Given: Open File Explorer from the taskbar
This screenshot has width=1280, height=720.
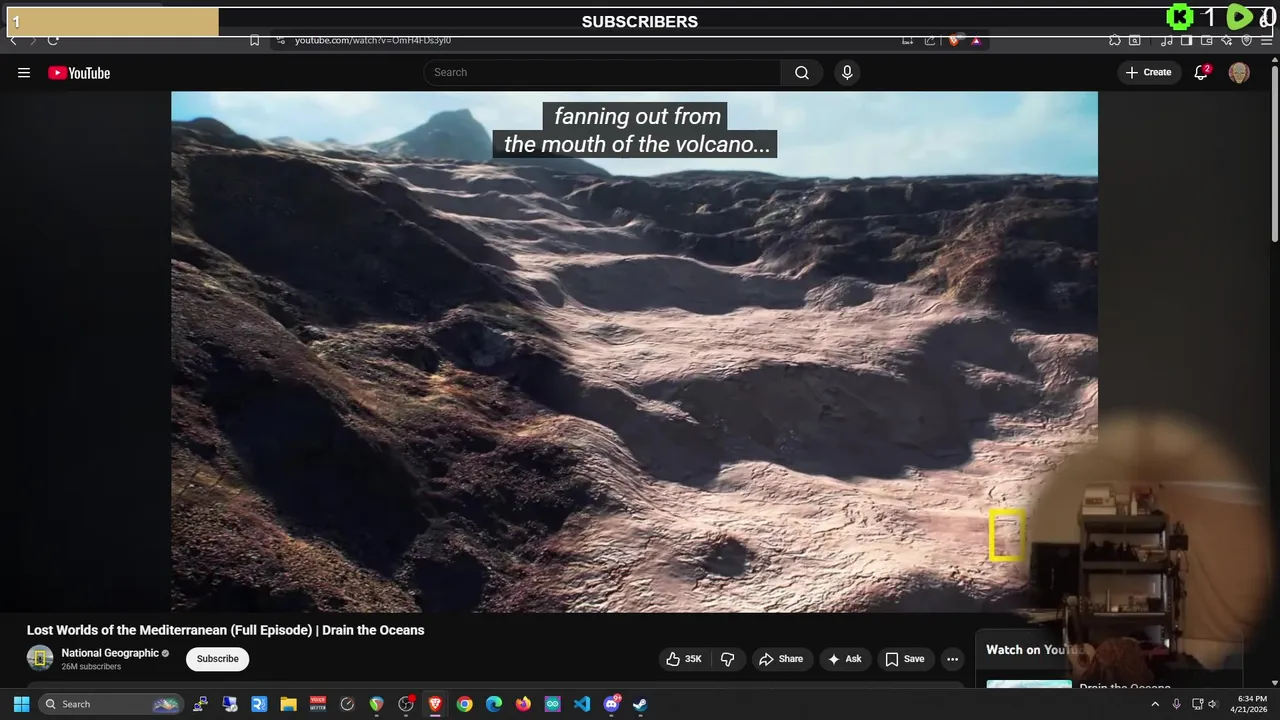Looking at the screenshot, I should coord(288,704).
